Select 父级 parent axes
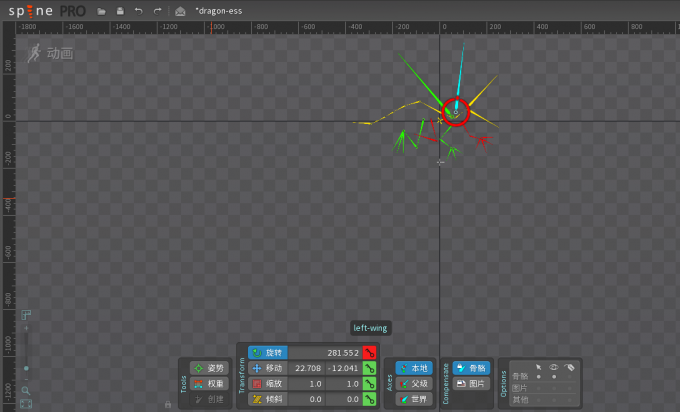This screenshot has width=680, height=412. coord(414,384)
